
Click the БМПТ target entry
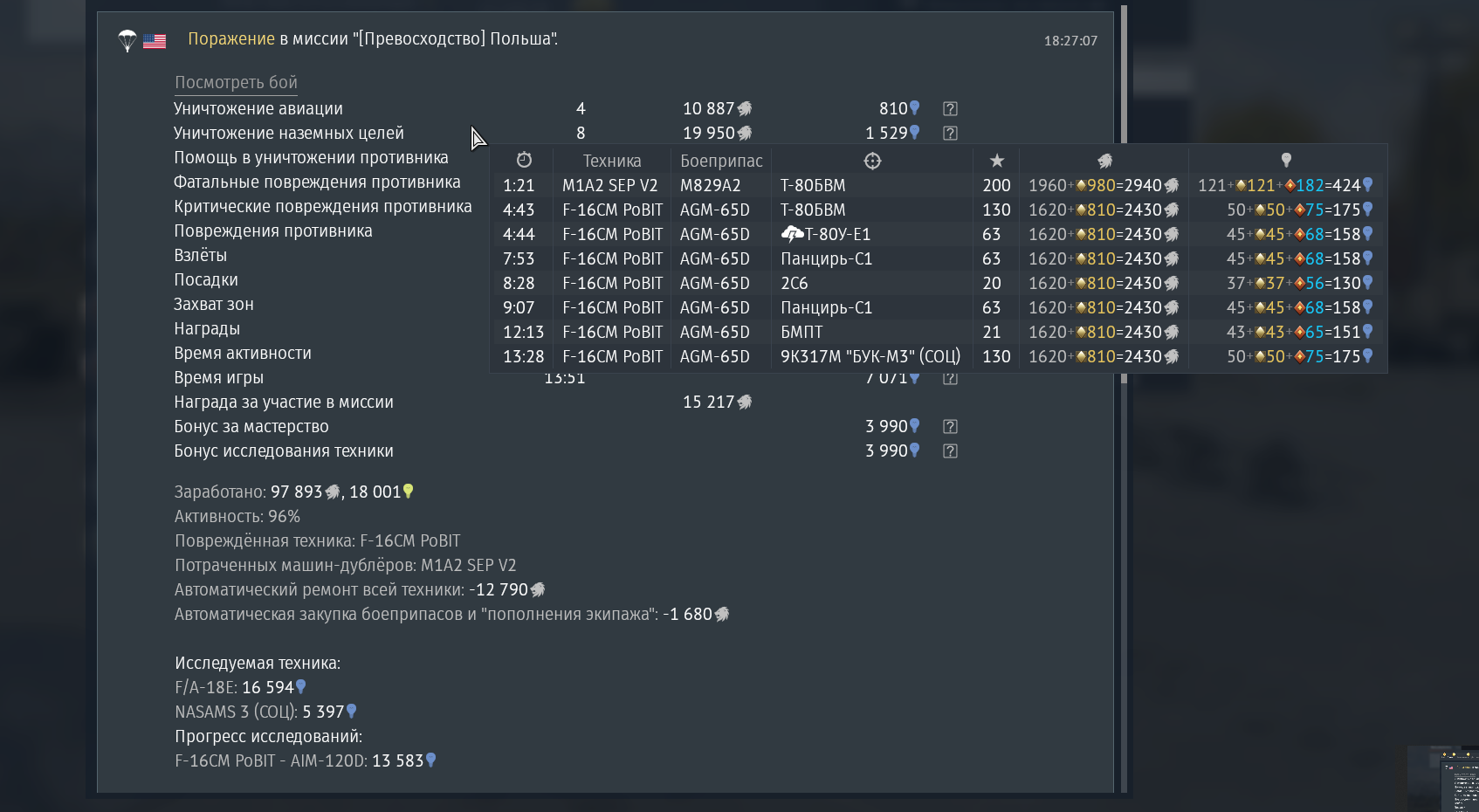pos(801,333)
